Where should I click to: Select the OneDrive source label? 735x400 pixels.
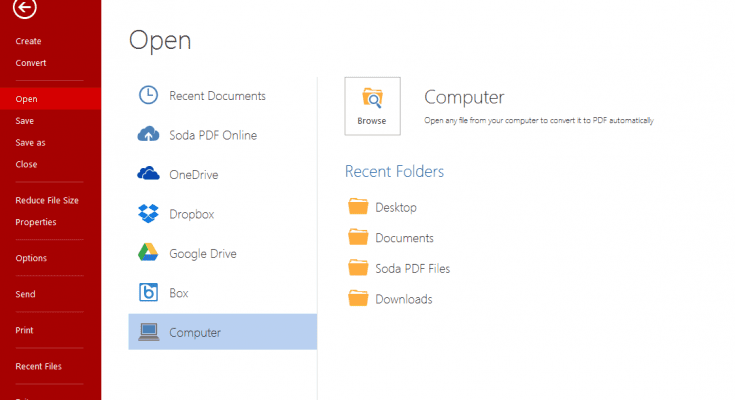point(194,174)
